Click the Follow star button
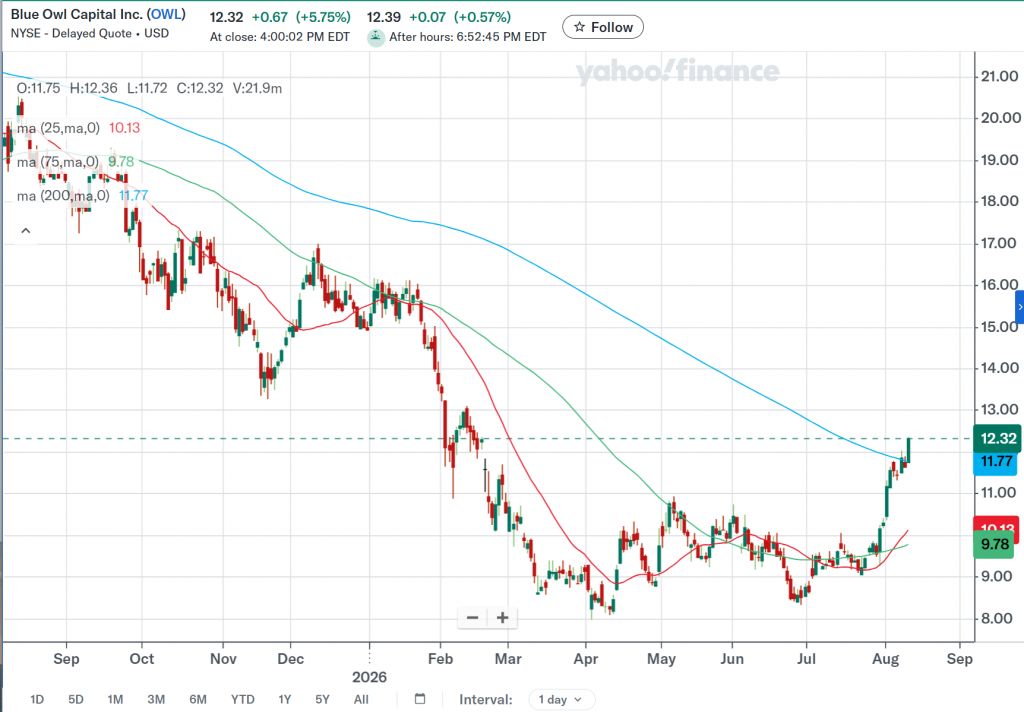The height and width of the screenshot is (712, 1024). [x=603, y=27]
